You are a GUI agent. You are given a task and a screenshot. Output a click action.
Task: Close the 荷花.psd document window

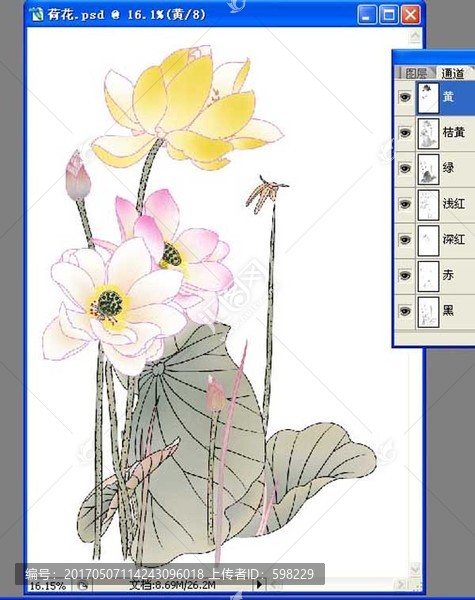point(410,15)
